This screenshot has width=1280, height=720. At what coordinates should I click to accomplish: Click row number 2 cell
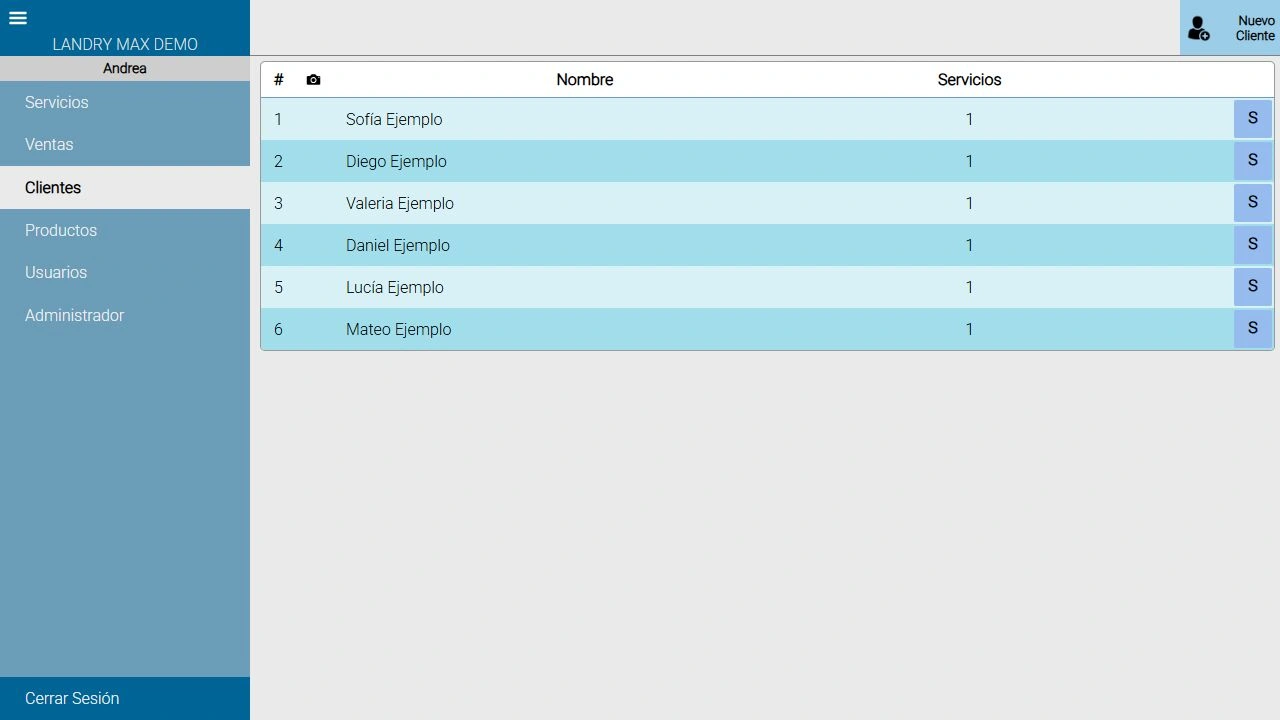pos(278,161)
